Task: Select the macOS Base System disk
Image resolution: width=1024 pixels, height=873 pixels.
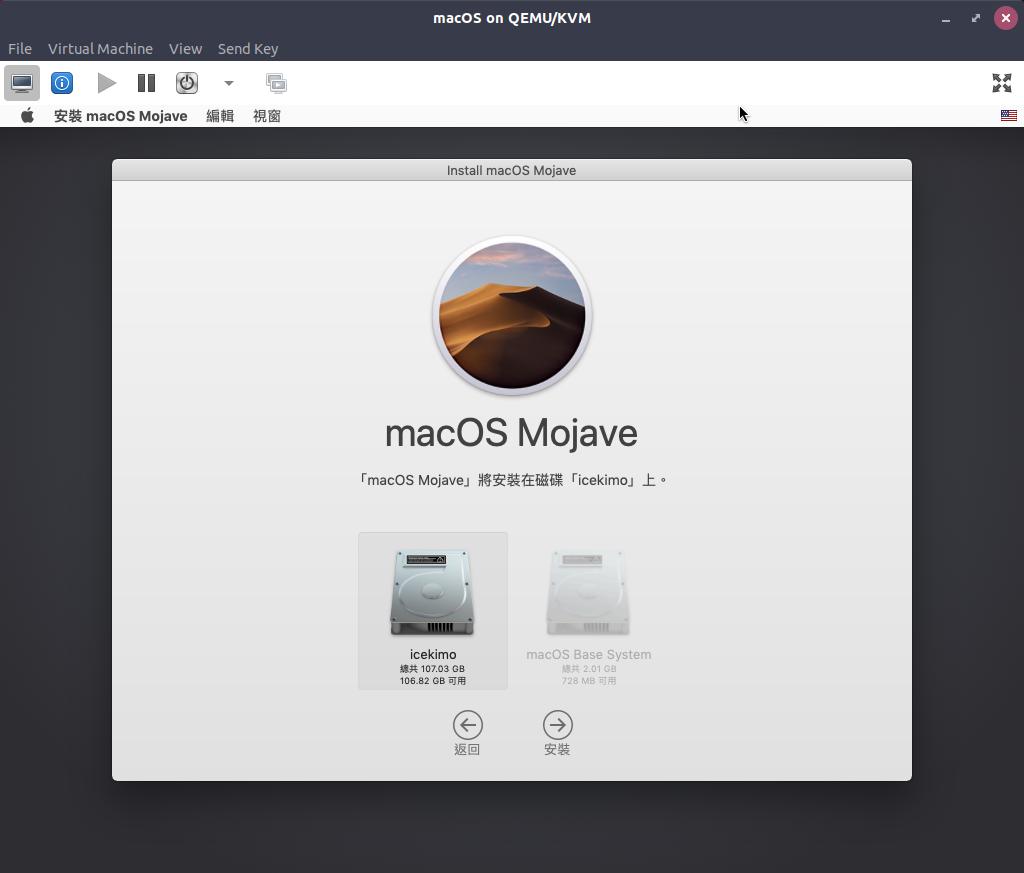Action: pyautogui.click(x=588, y=617)
